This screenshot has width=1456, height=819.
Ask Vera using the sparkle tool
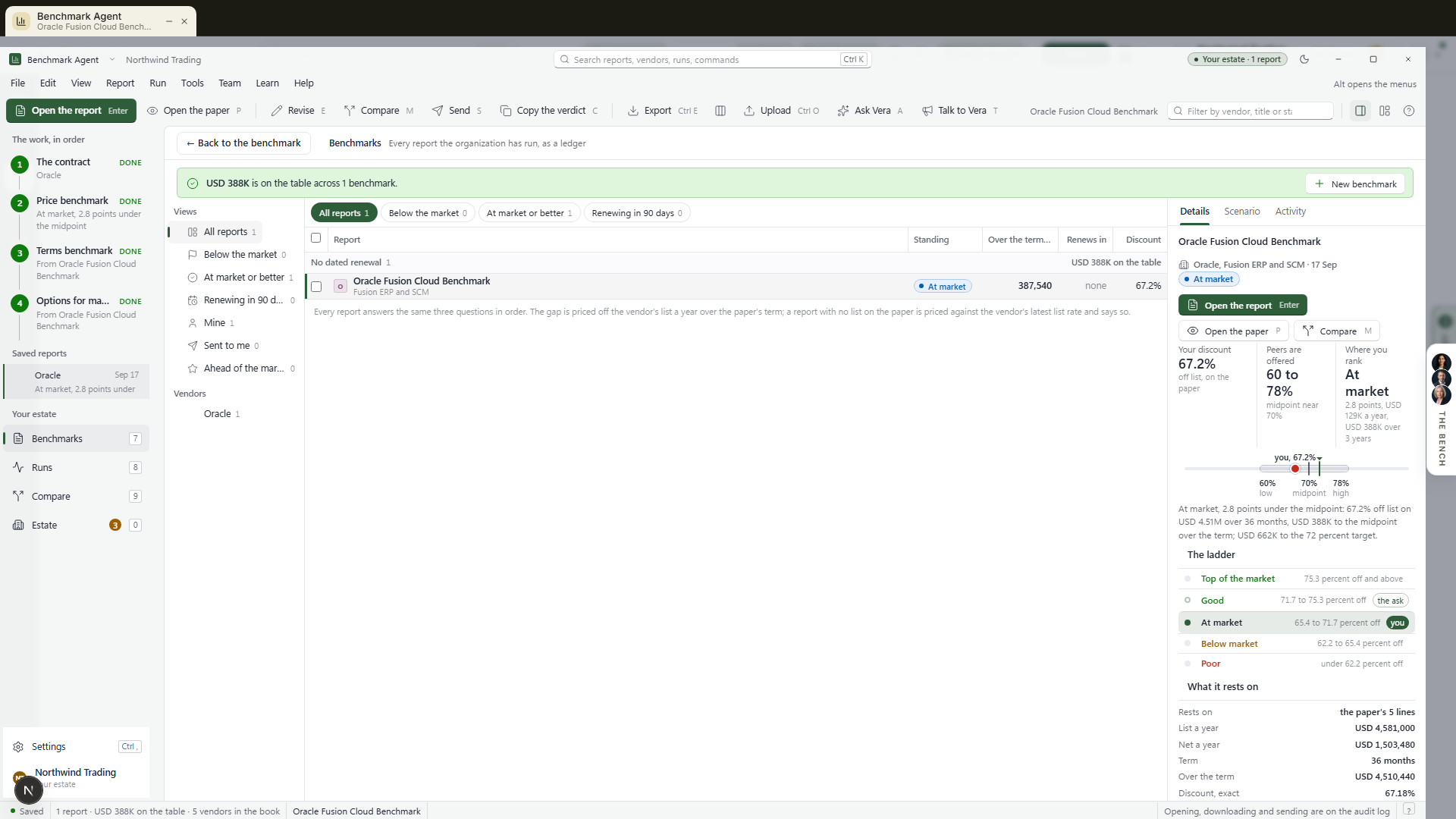(870, 111)
